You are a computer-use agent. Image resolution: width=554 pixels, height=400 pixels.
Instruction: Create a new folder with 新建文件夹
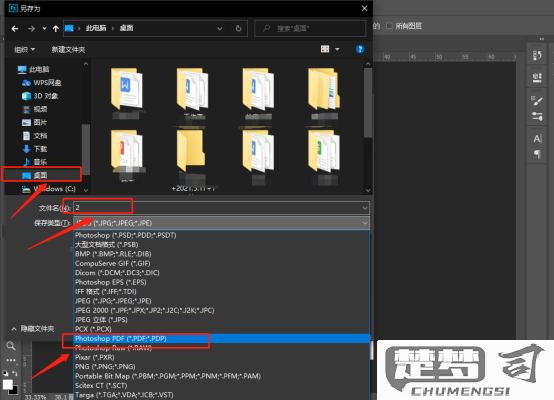(x=68, y=49)
